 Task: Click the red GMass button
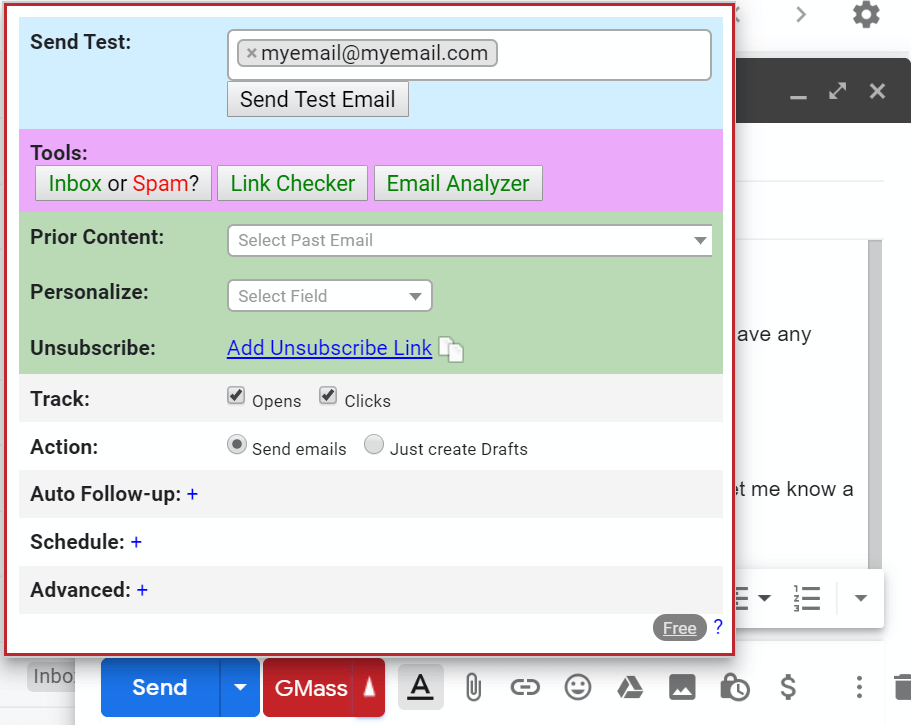(x=310, y=688)
